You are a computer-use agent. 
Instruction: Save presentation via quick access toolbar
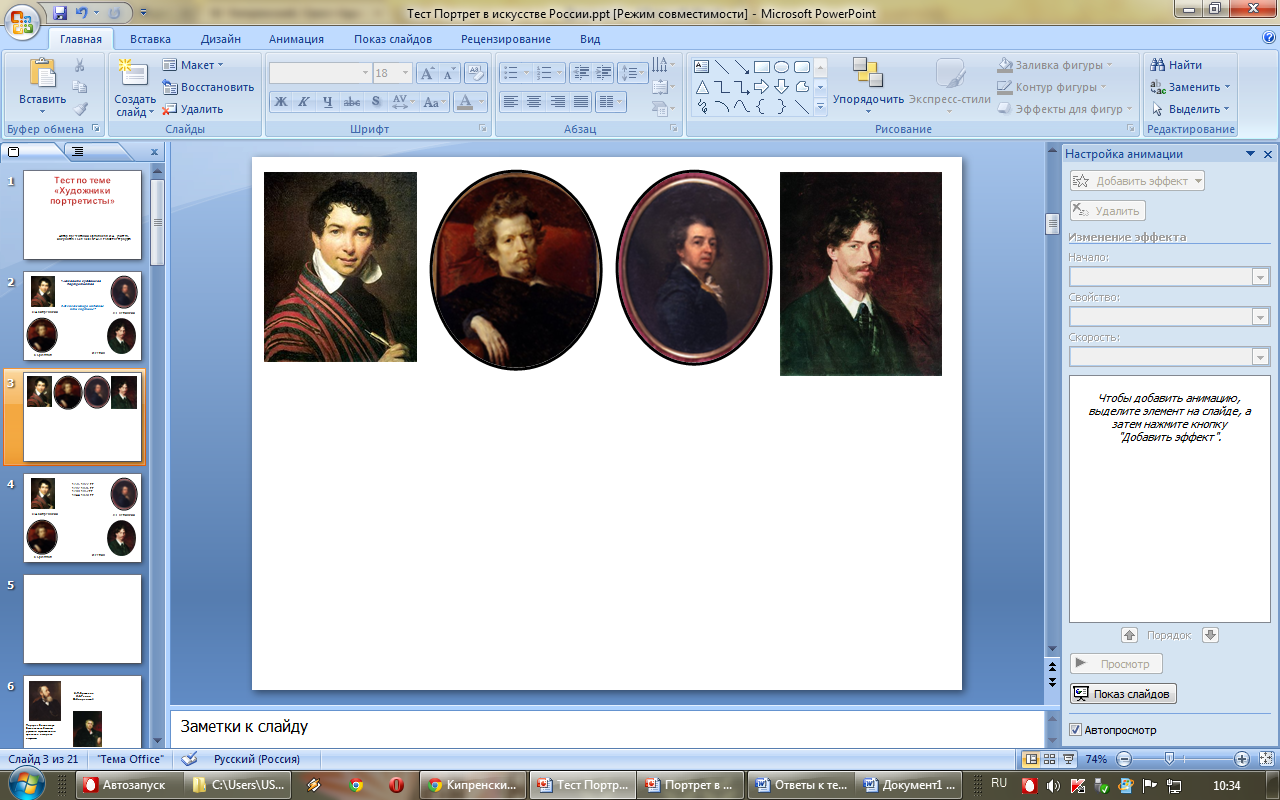tap(60, 14)
